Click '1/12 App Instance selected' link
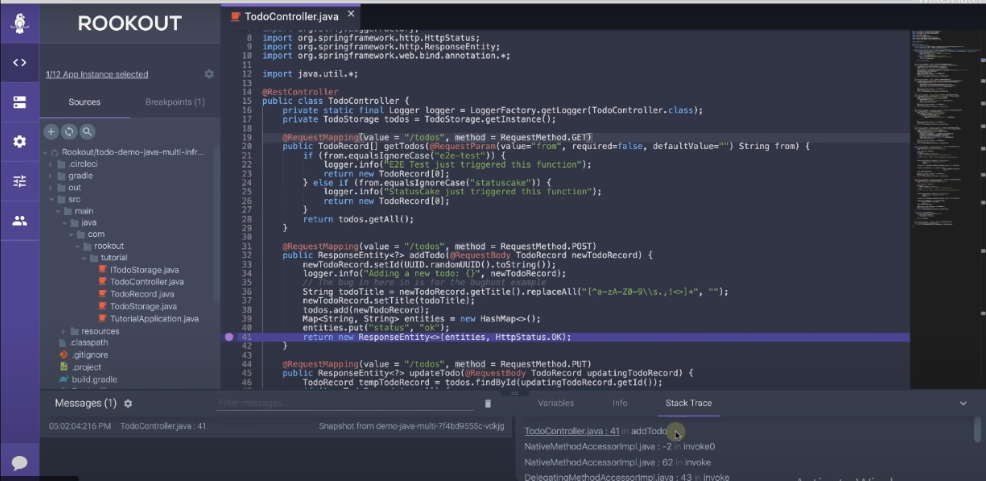This screenshot has width=986, height=481. [97, 74]
